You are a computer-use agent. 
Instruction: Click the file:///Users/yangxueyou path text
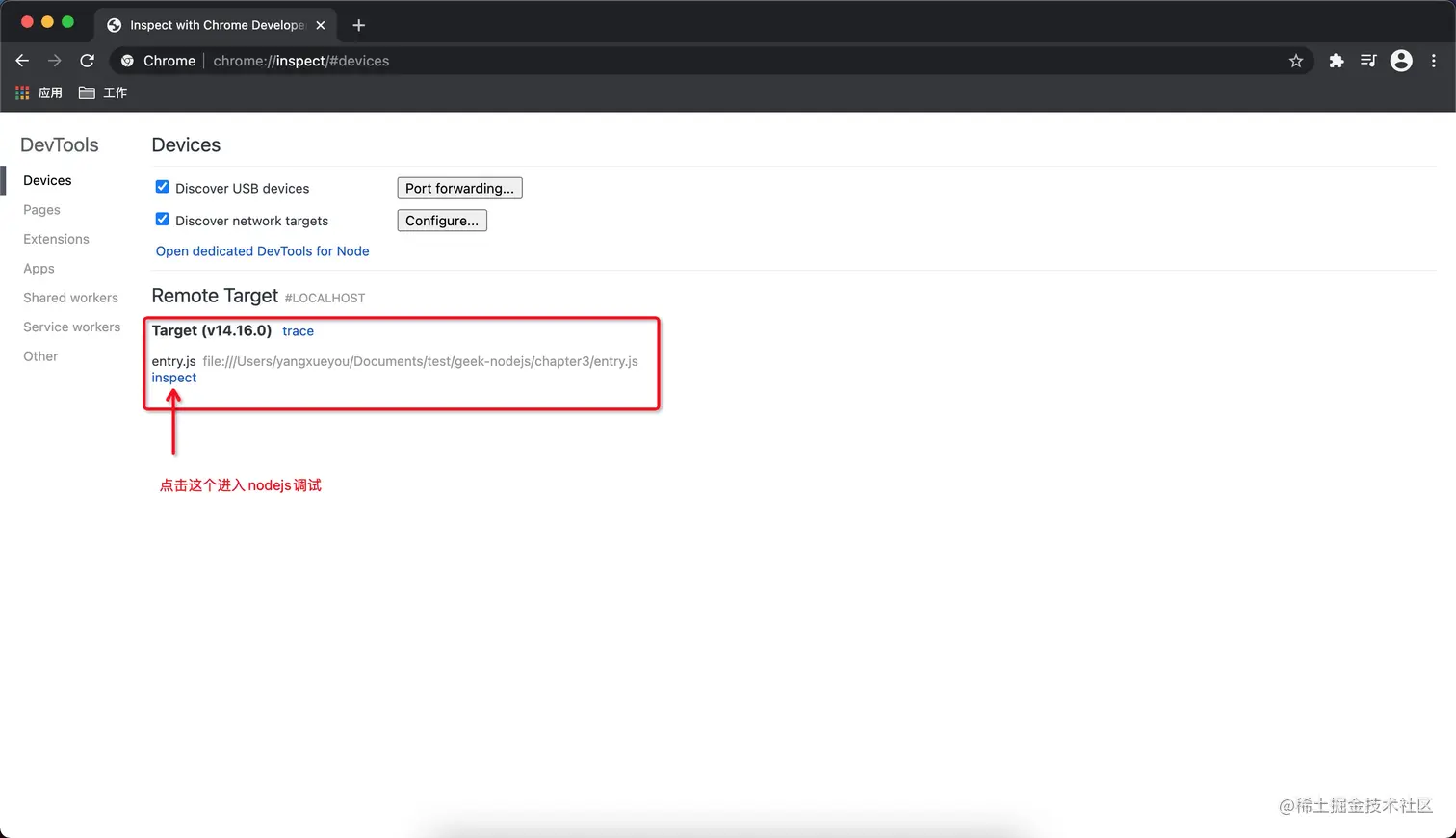[x=420, y=361]
